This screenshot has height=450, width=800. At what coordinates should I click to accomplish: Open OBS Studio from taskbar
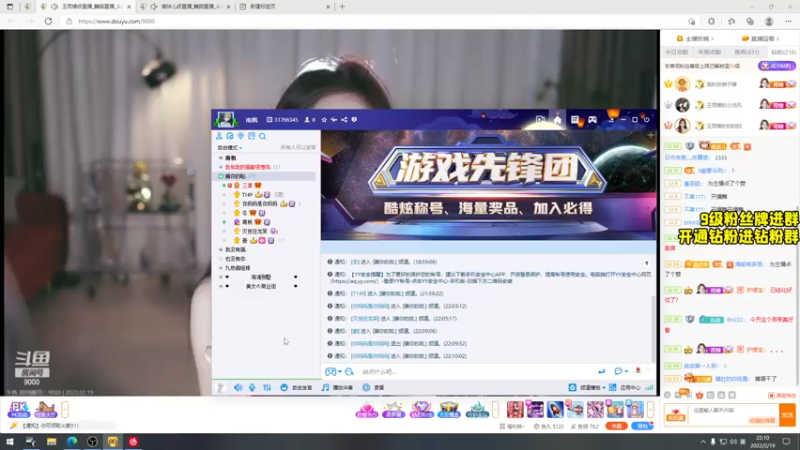click(x=92, y=442)
